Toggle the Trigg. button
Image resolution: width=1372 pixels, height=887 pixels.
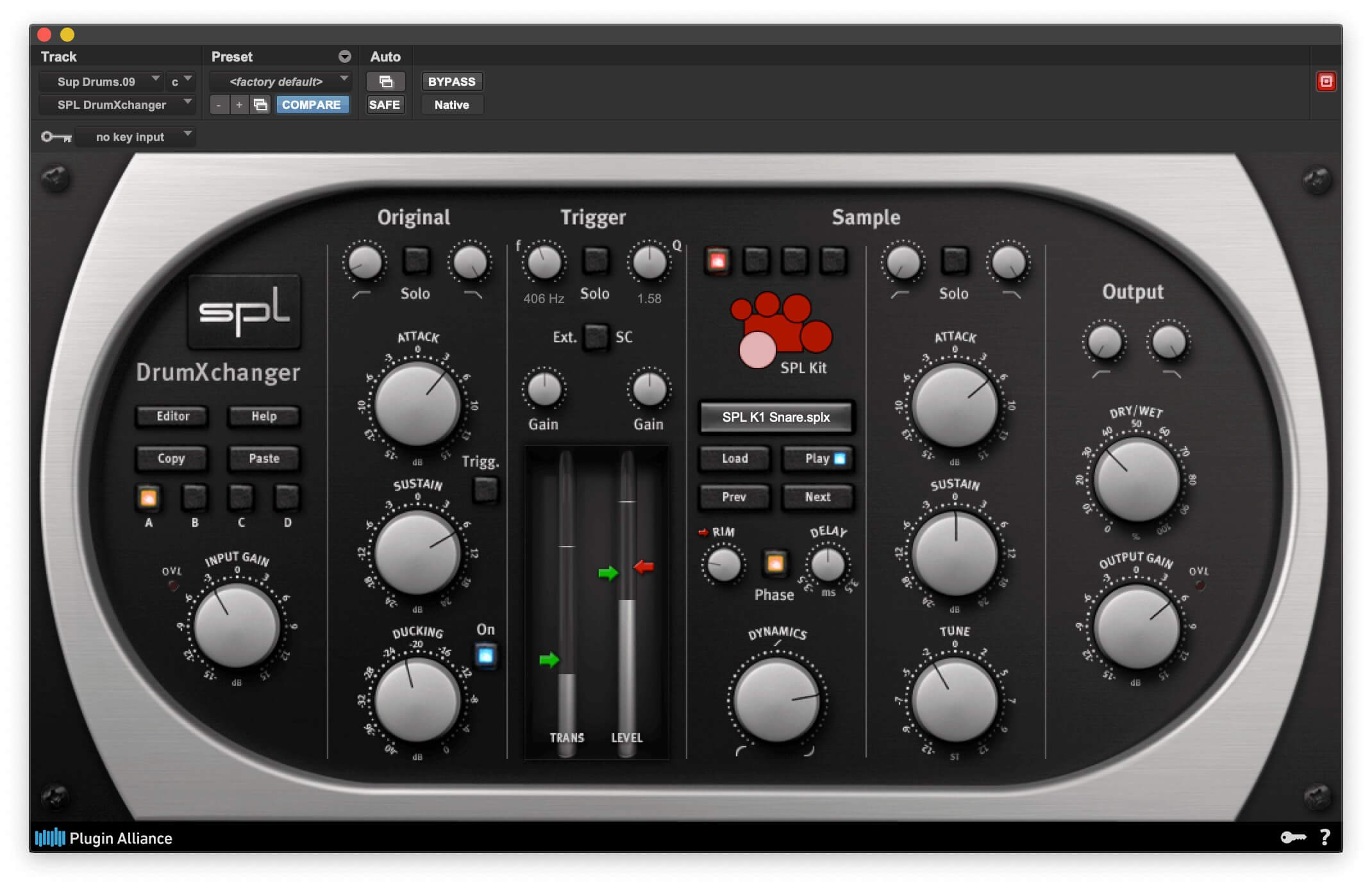click(485, 490)
